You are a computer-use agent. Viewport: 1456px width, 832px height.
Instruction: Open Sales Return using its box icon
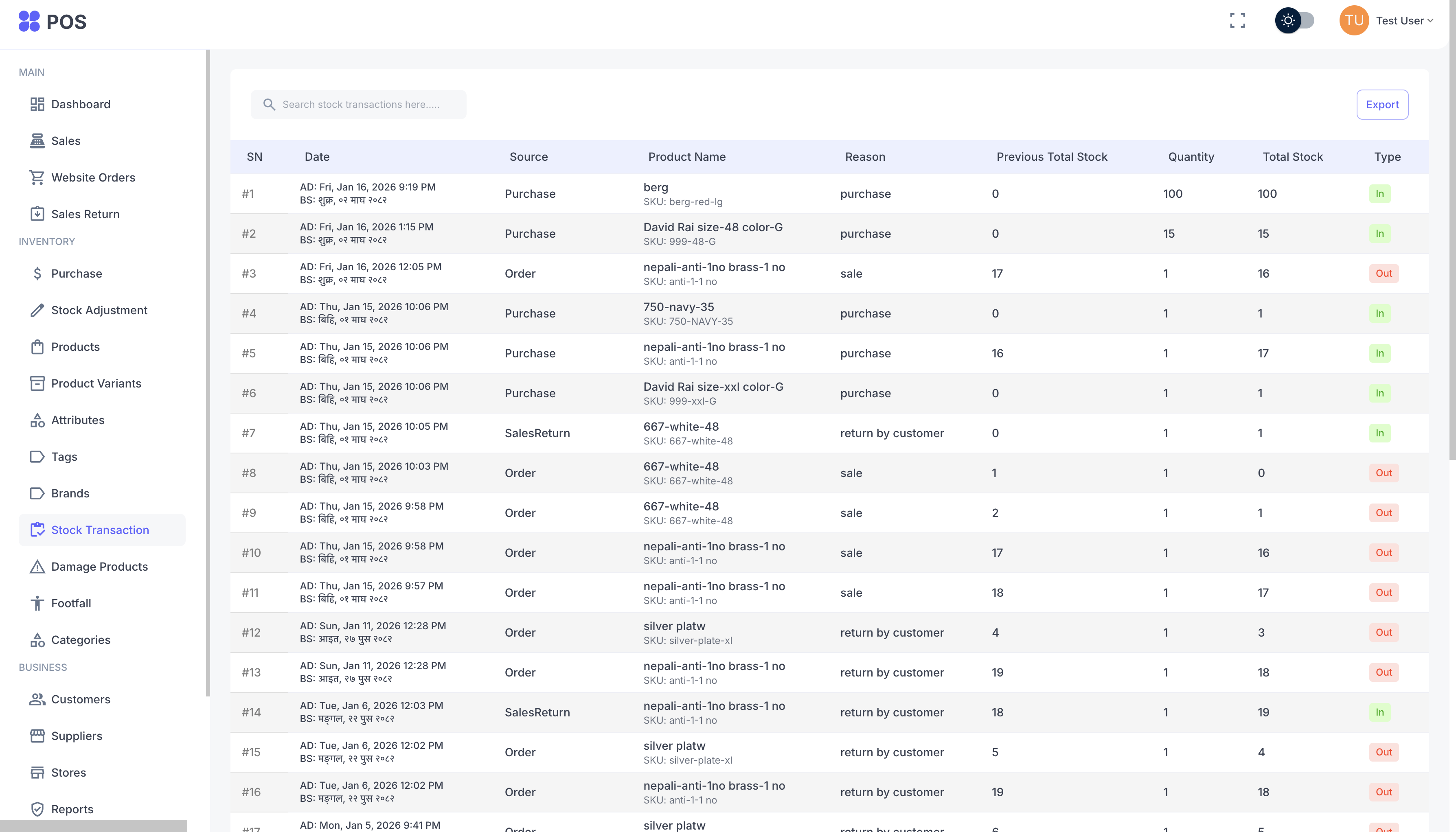pyautogui.click(x=38, y=214)
